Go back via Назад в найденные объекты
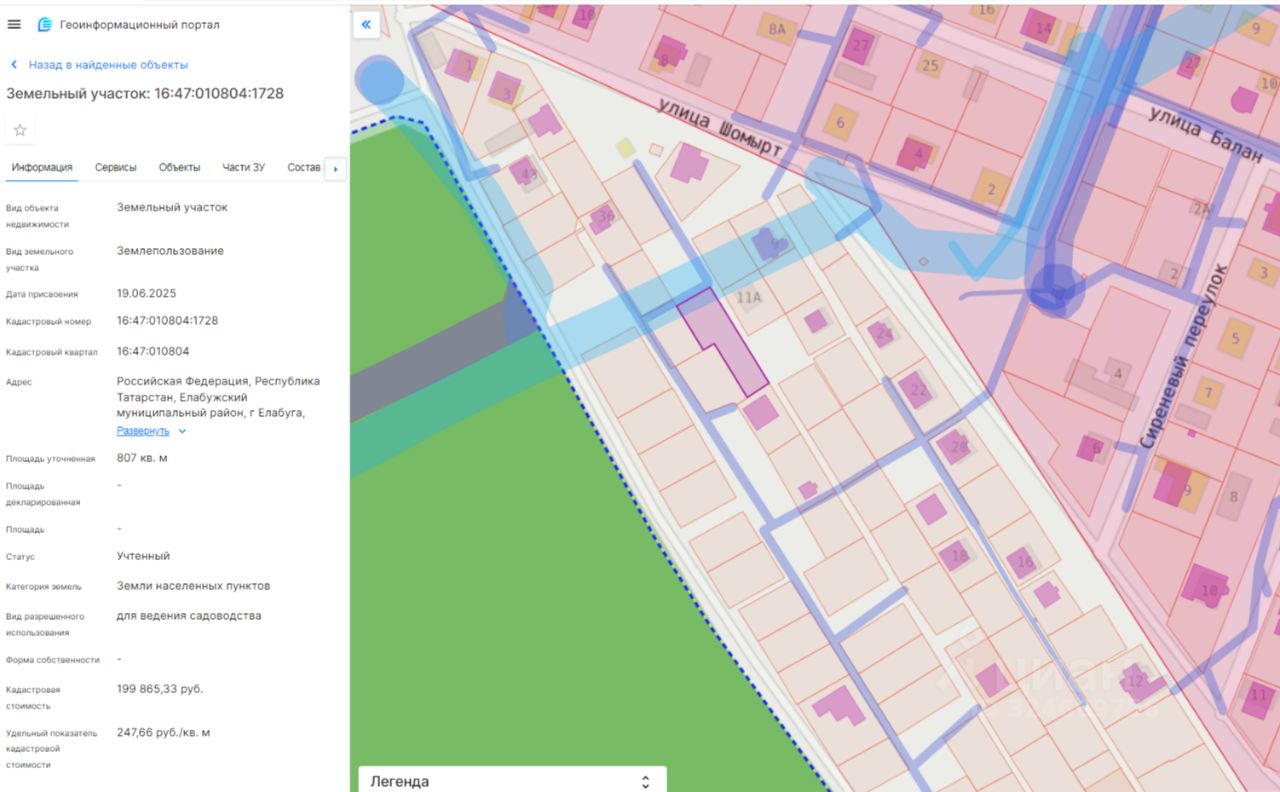This screenshot has width=1280, height=792. [99, 64]
